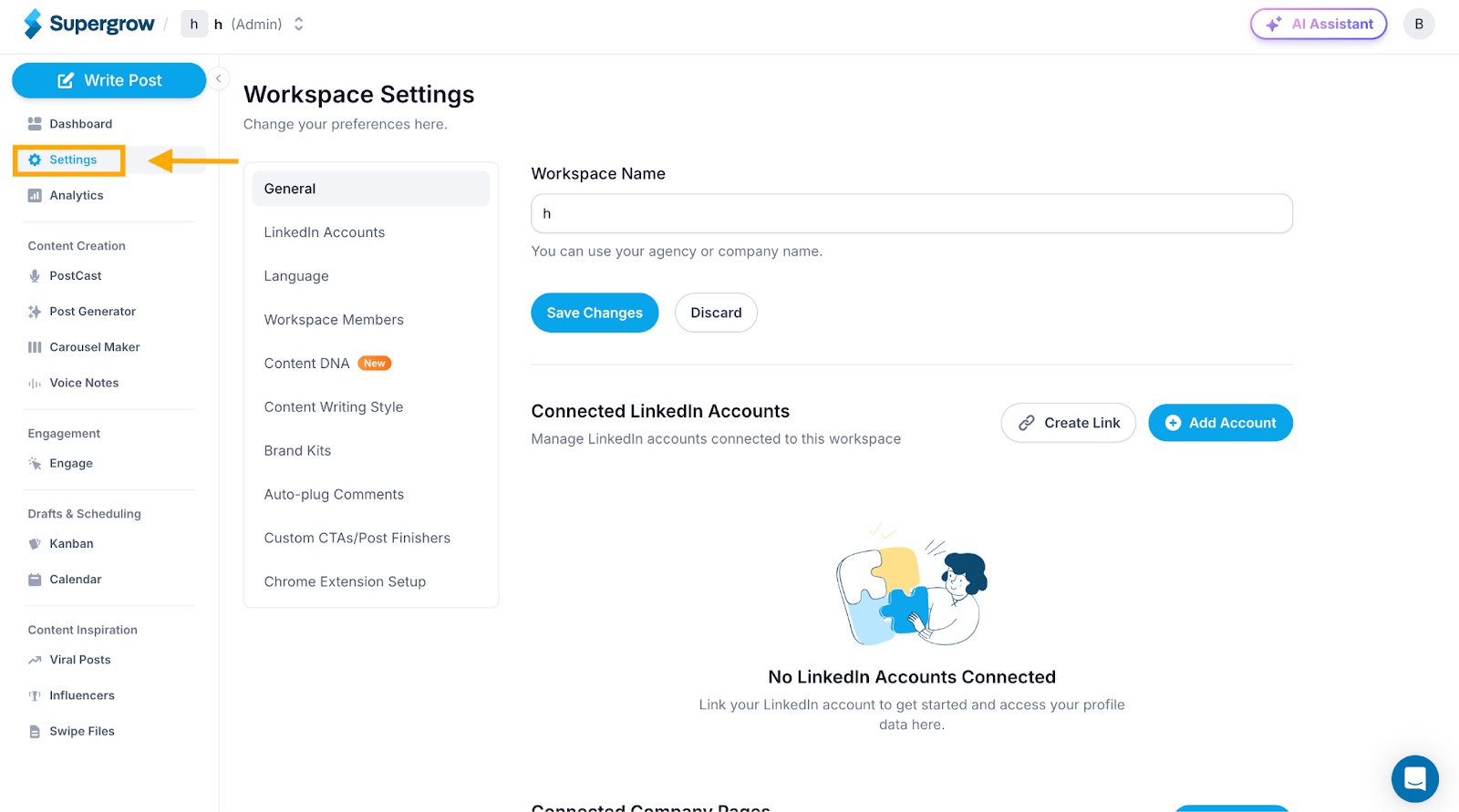Click the Create Link button
Viewport: 1459px width, 812px height.
coord(1069,423)
